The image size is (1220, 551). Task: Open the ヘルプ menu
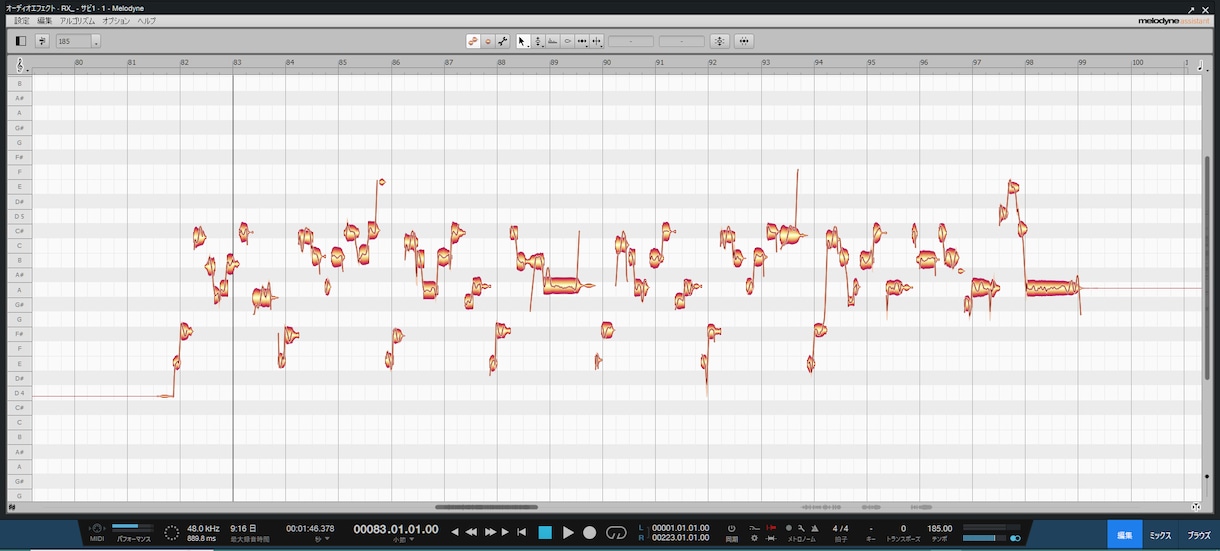(x=146, y=21)
